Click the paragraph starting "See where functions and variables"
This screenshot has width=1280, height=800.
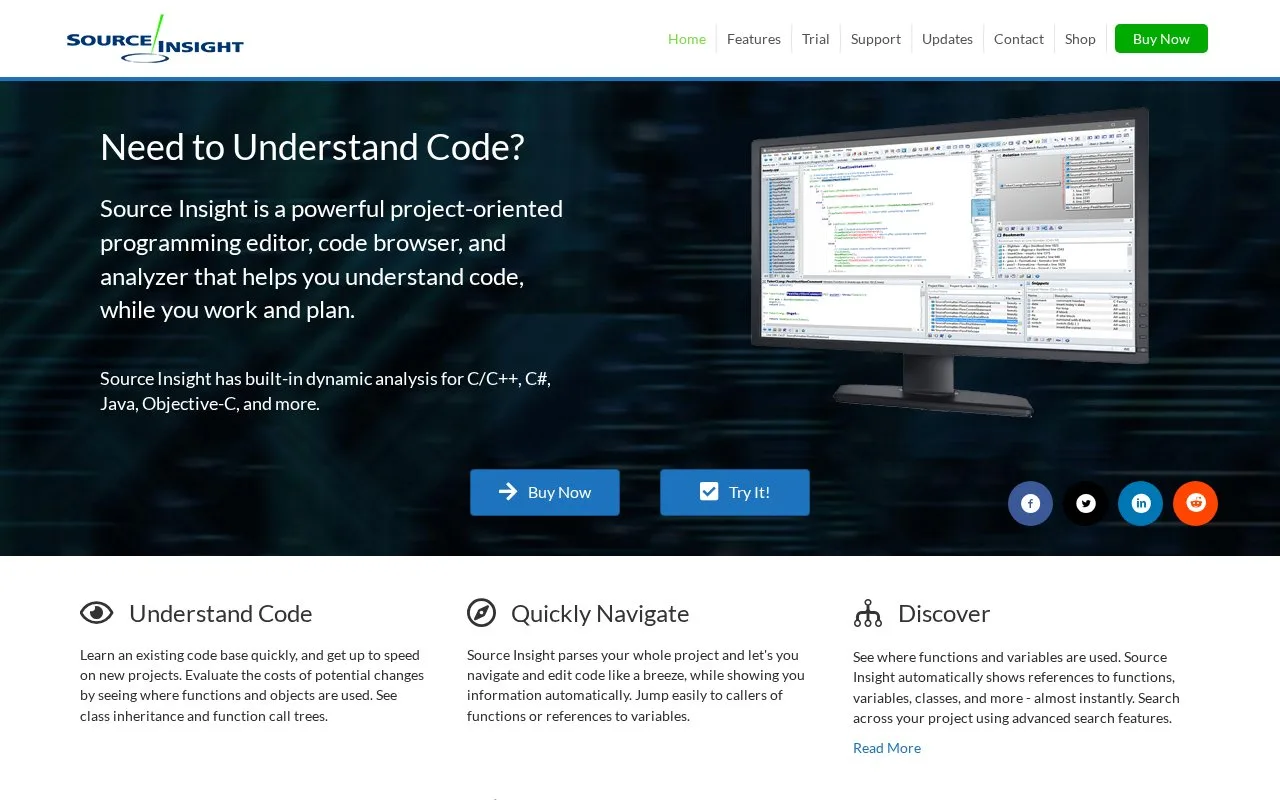(1017, 688)
